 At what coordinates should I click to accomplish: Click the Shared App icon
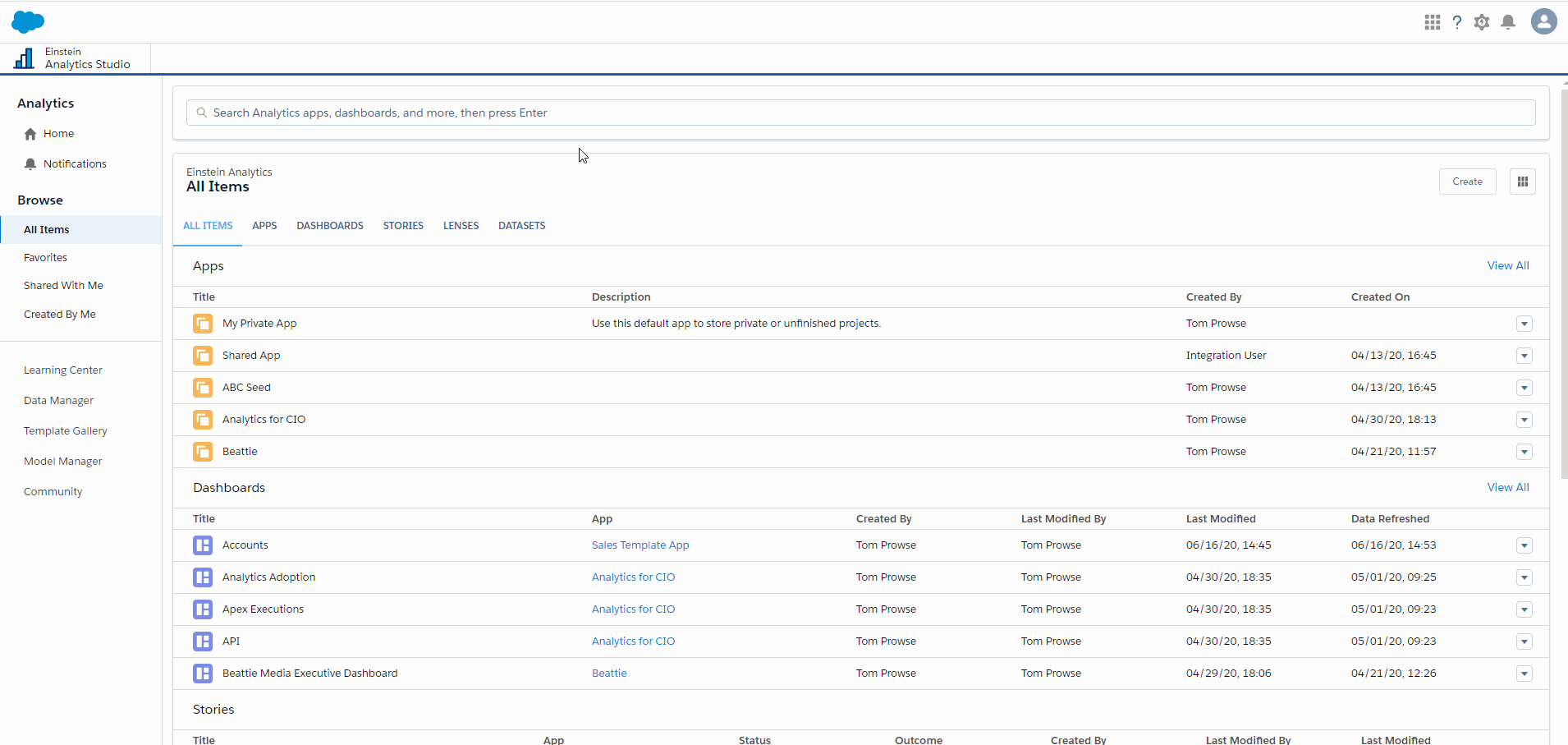tap(203, 356)
